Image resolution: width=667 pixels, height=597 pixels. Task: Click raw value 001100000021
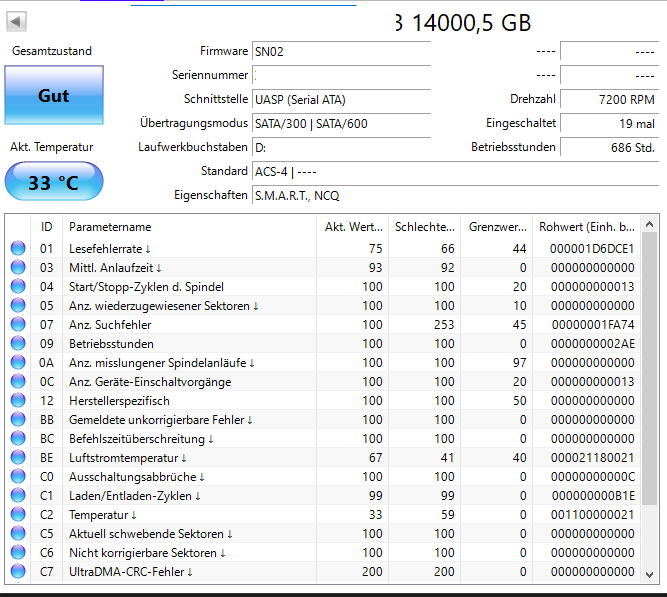point(593,514)
